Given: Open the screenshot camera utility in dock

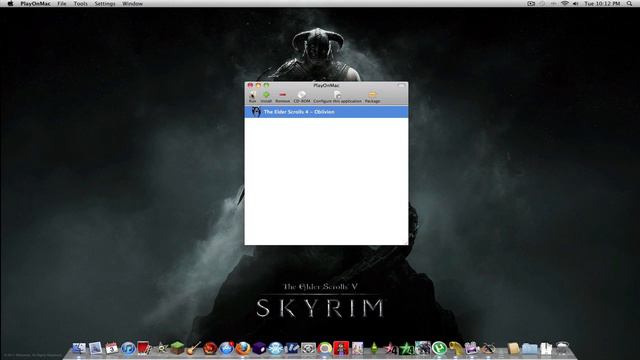Looking at the screenshot, I should pyautogui.click(x=308, y=348).
